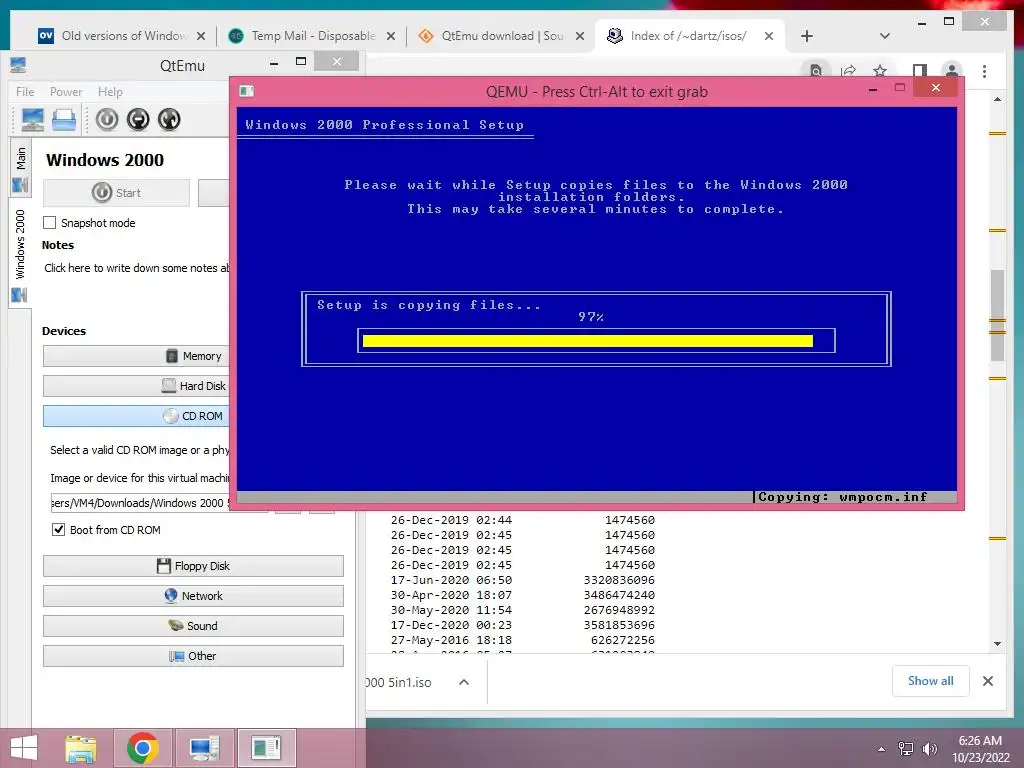
Task: Expand the Memory device section
Action: coord(136,356)
